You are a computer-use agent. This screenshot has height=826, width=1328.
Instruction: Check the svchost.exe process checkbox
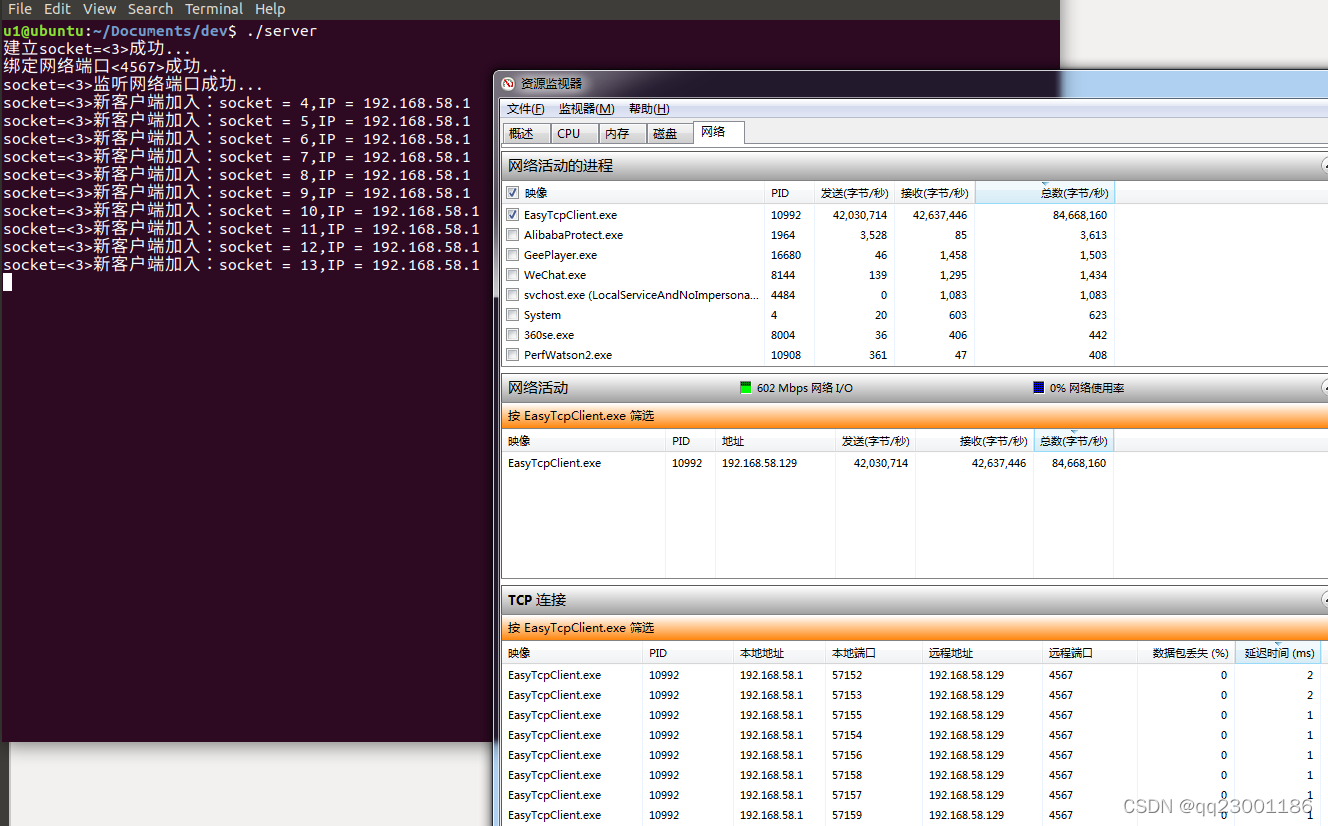coord(512,295)
